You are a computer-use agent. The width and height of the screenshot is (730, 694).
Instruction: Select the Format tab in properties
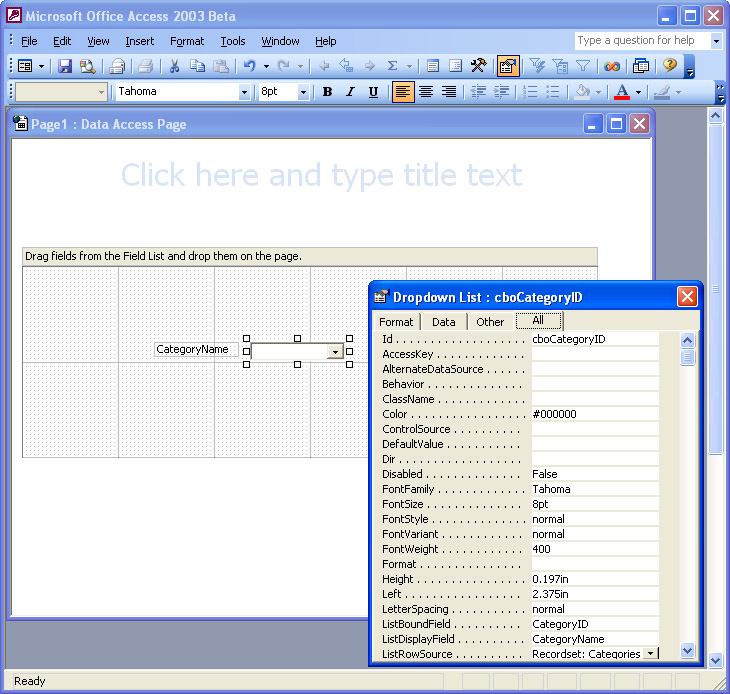(x=396, y=322)
